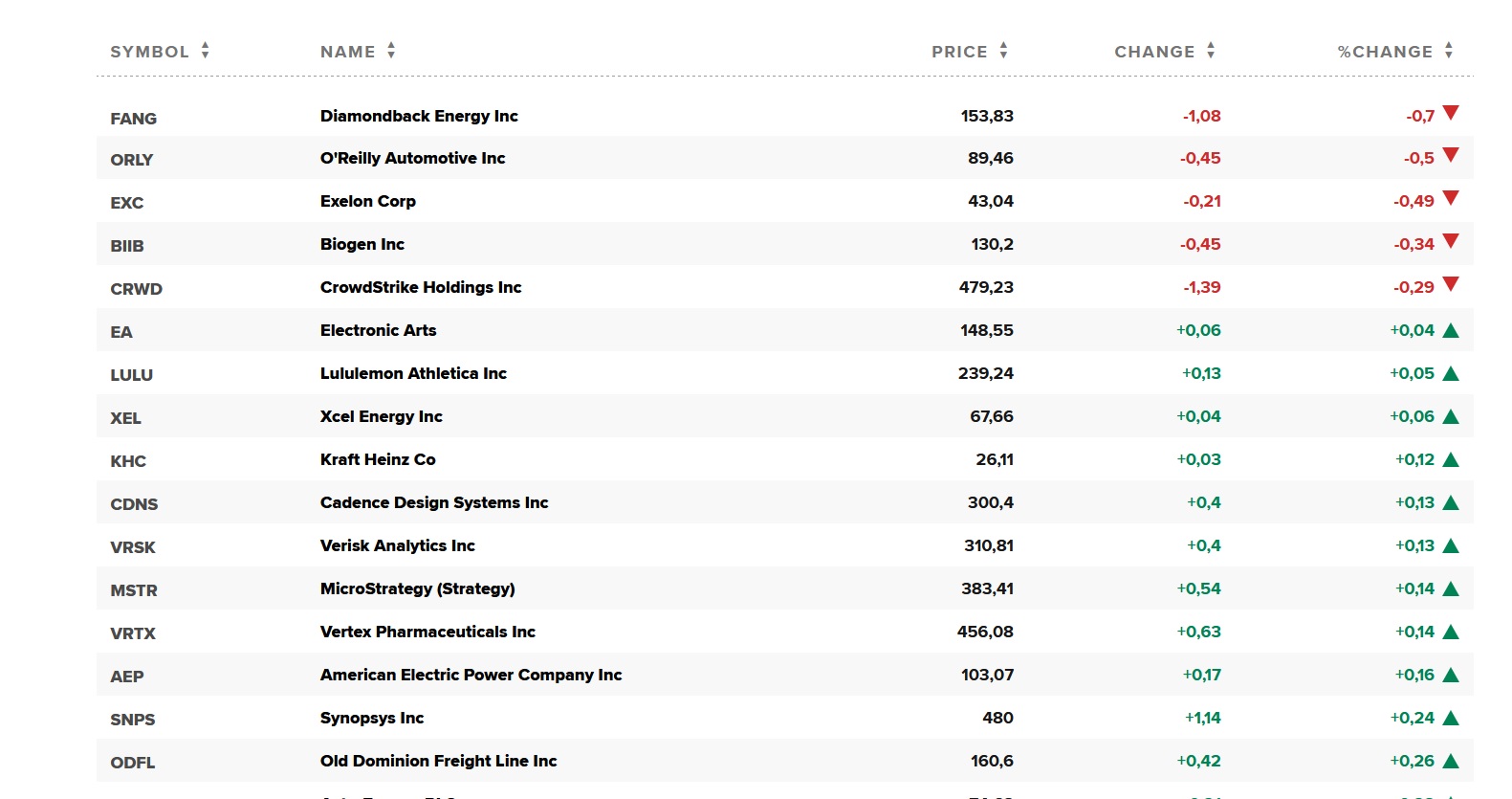Click the red down arrow for CRWD
The width and height of the screenshot is (1512, 799).
coord(1451,284)
